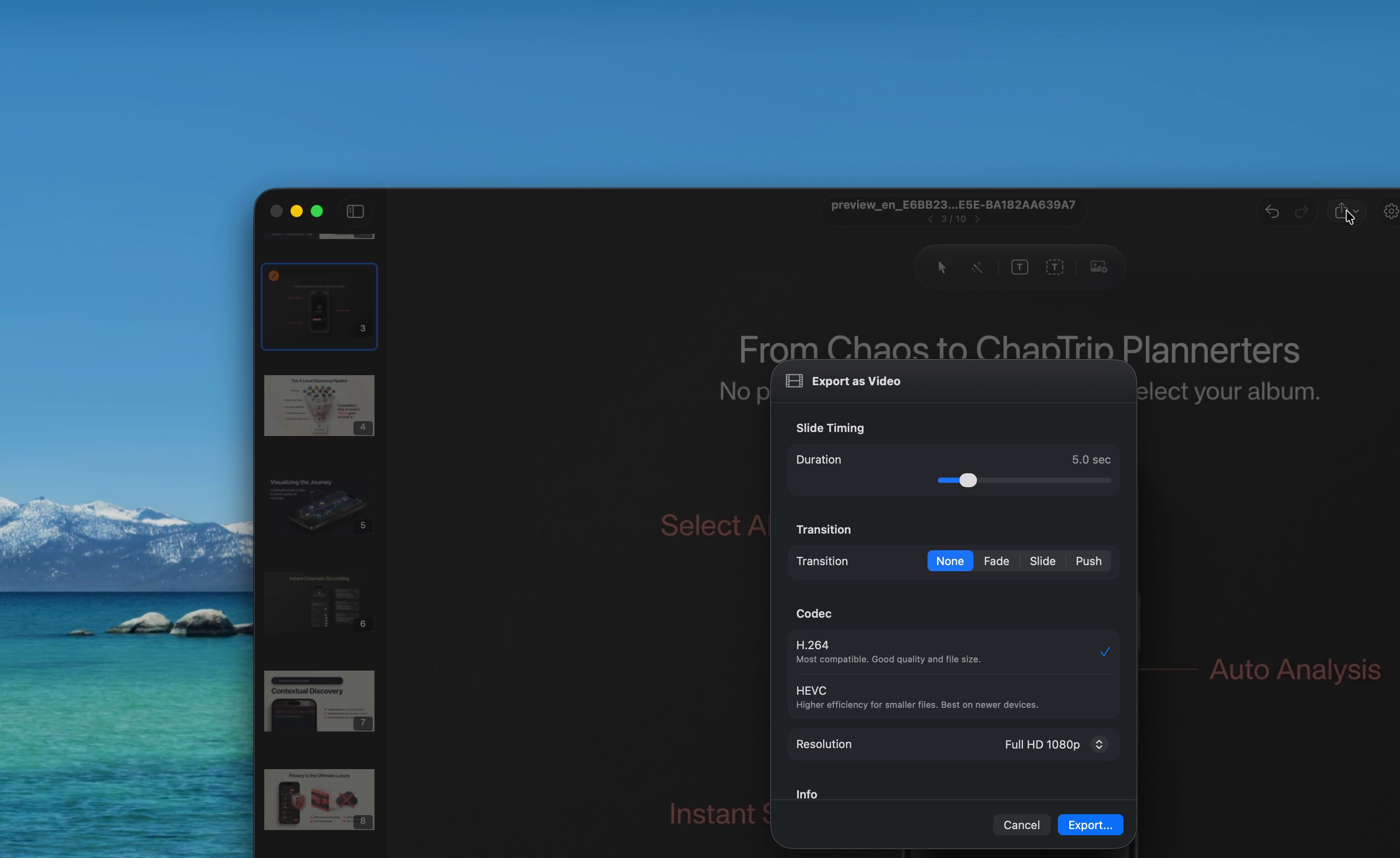Open the settings gear icon

[x=1391, y=211]
